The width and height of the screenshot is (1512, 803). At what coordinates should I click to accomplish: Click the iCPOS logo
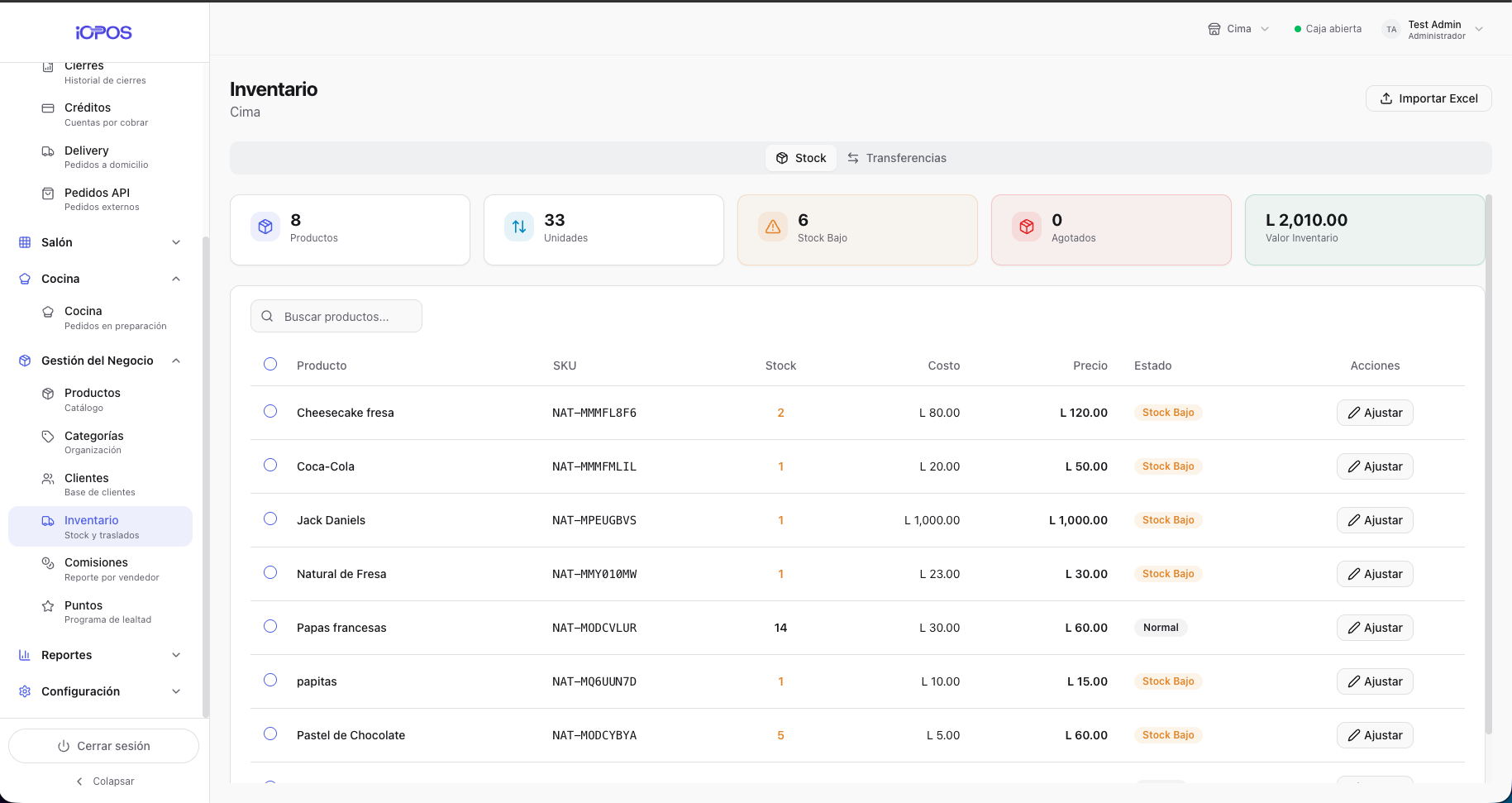(103, 32)
